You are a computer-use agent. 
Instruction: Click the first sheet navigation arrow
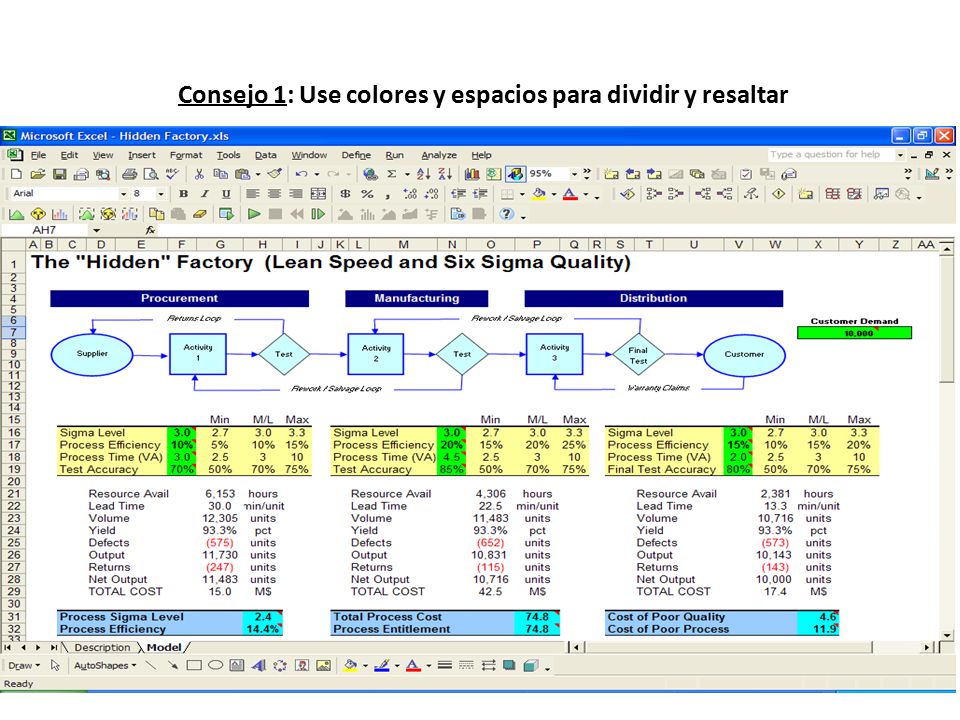tap(8, 647)
